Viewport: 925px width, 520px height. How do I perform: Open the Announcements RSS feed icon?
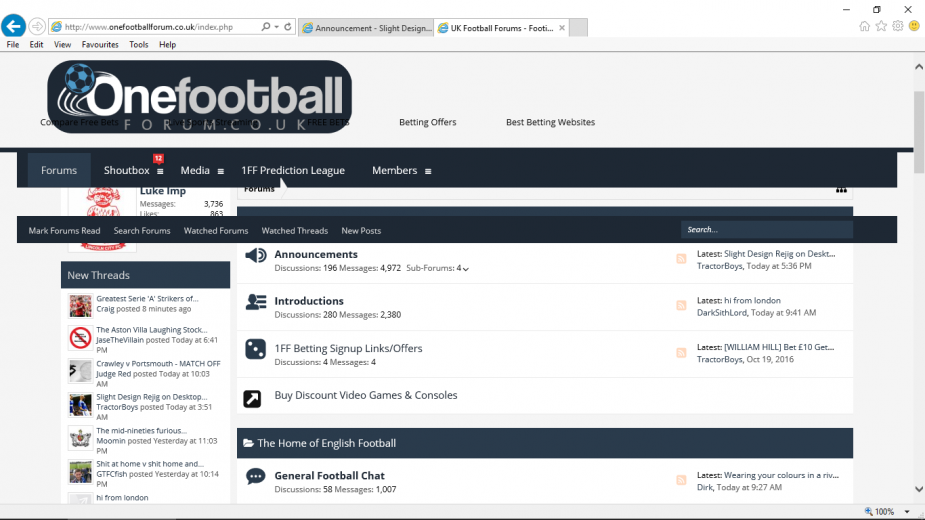[x=681, y=259]
